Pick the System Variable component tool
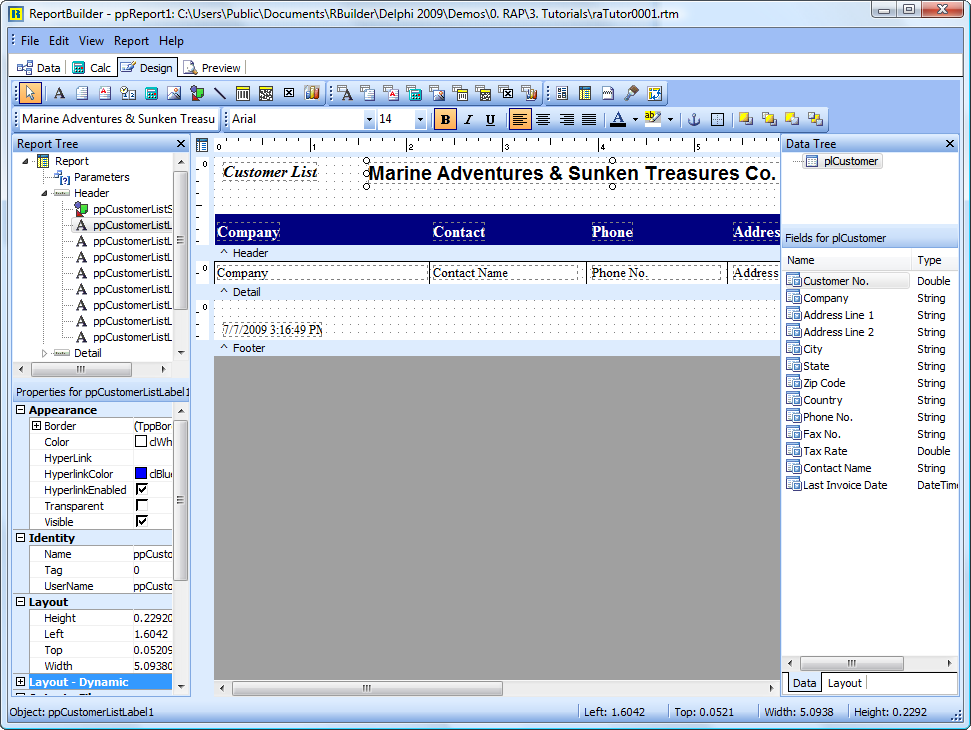 [128, 93]
